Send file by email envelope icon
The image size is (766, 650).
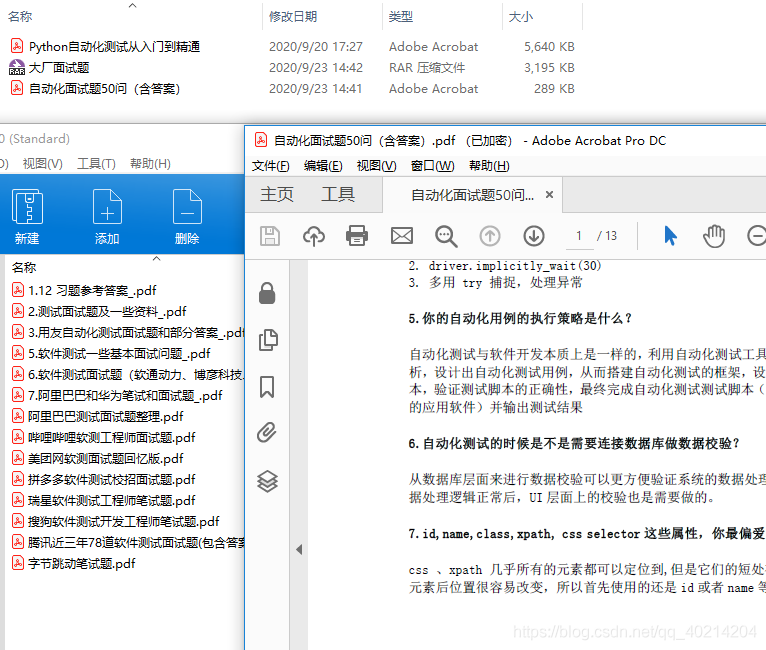tap(402, 236)
